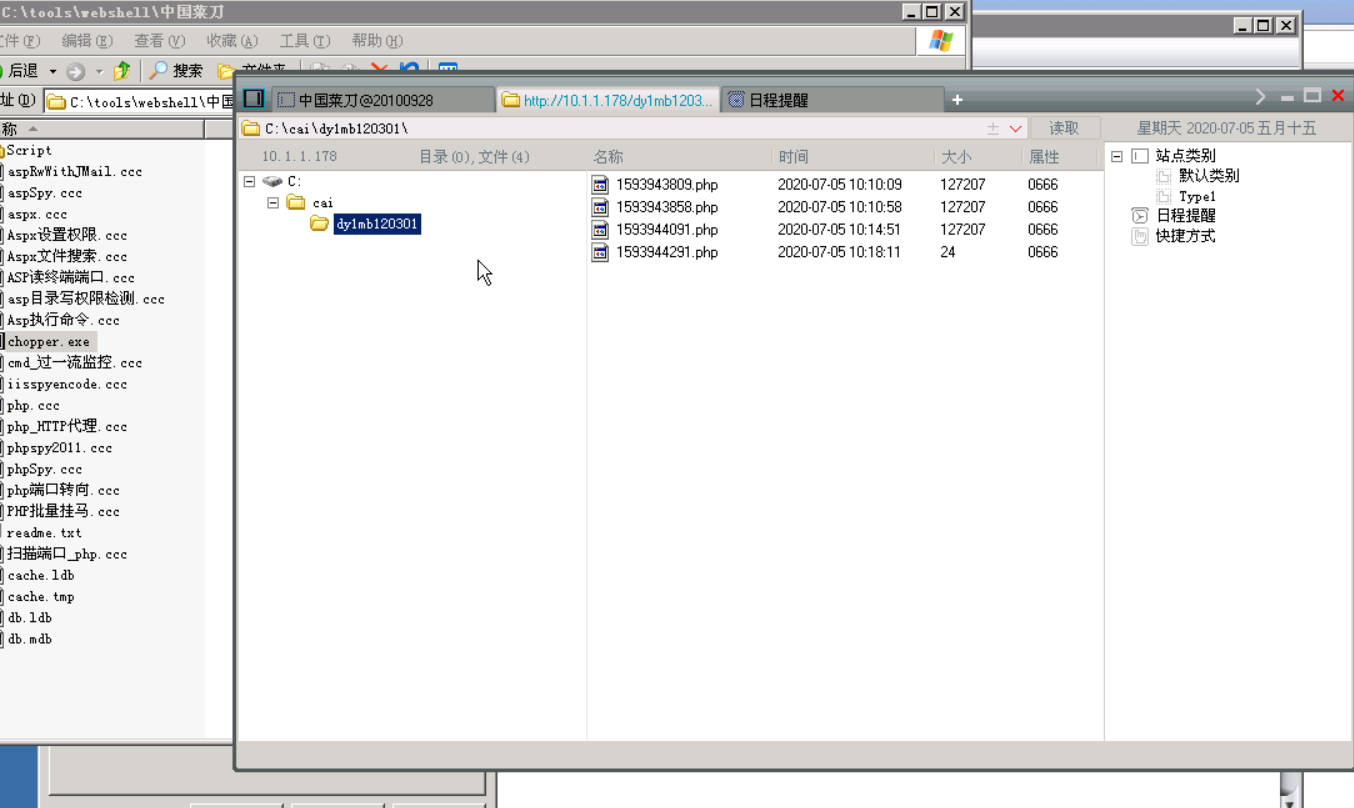1354x808 pixels.
Task: Select Type1 in site categories
Action: pyautogui.click(x=1197, y=196)
